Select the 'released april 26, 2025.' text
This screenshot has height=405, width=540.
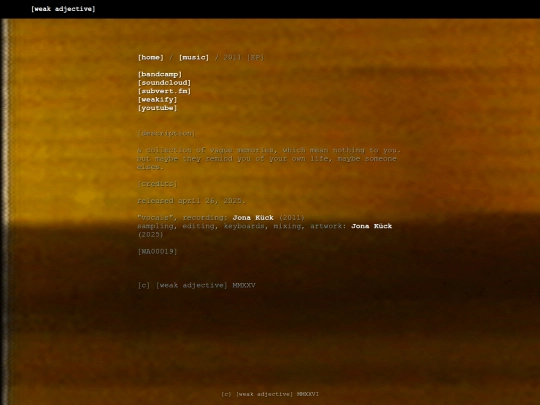point(191,201)
